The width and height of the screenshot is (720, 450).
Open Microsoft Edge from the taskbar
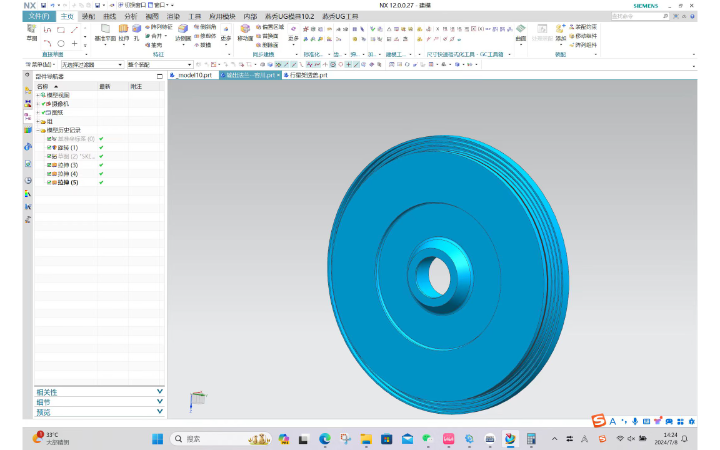[325, 439]
